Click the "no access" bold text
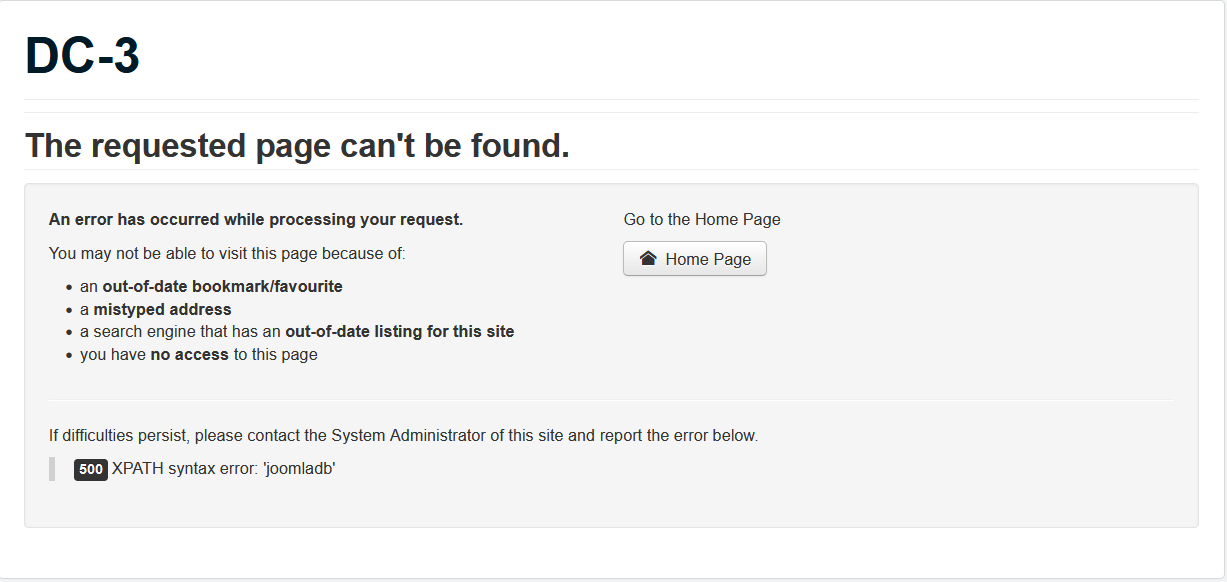 point(189,354)
